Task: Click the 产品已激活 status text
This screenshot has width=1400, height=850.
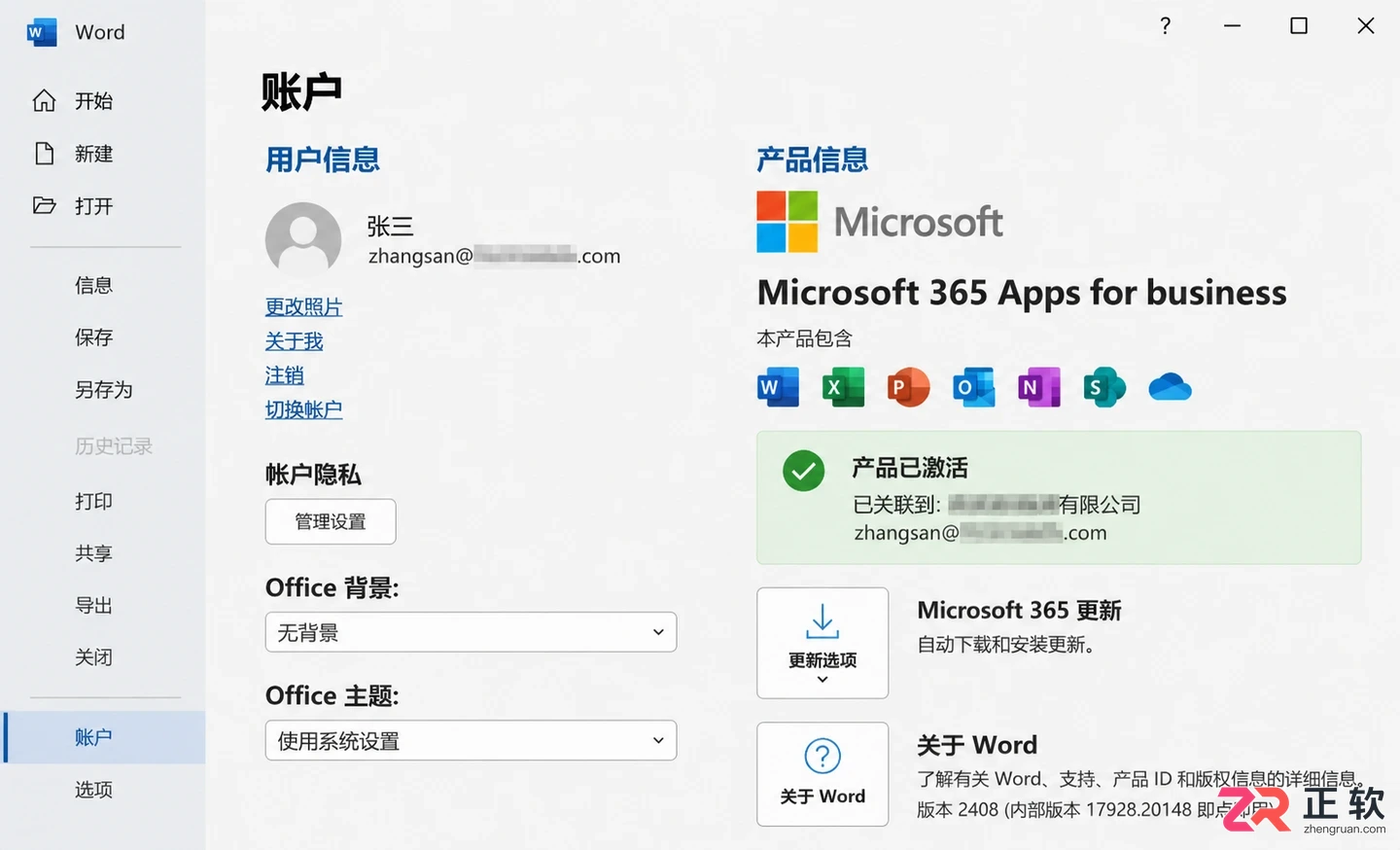Action: 910,468
